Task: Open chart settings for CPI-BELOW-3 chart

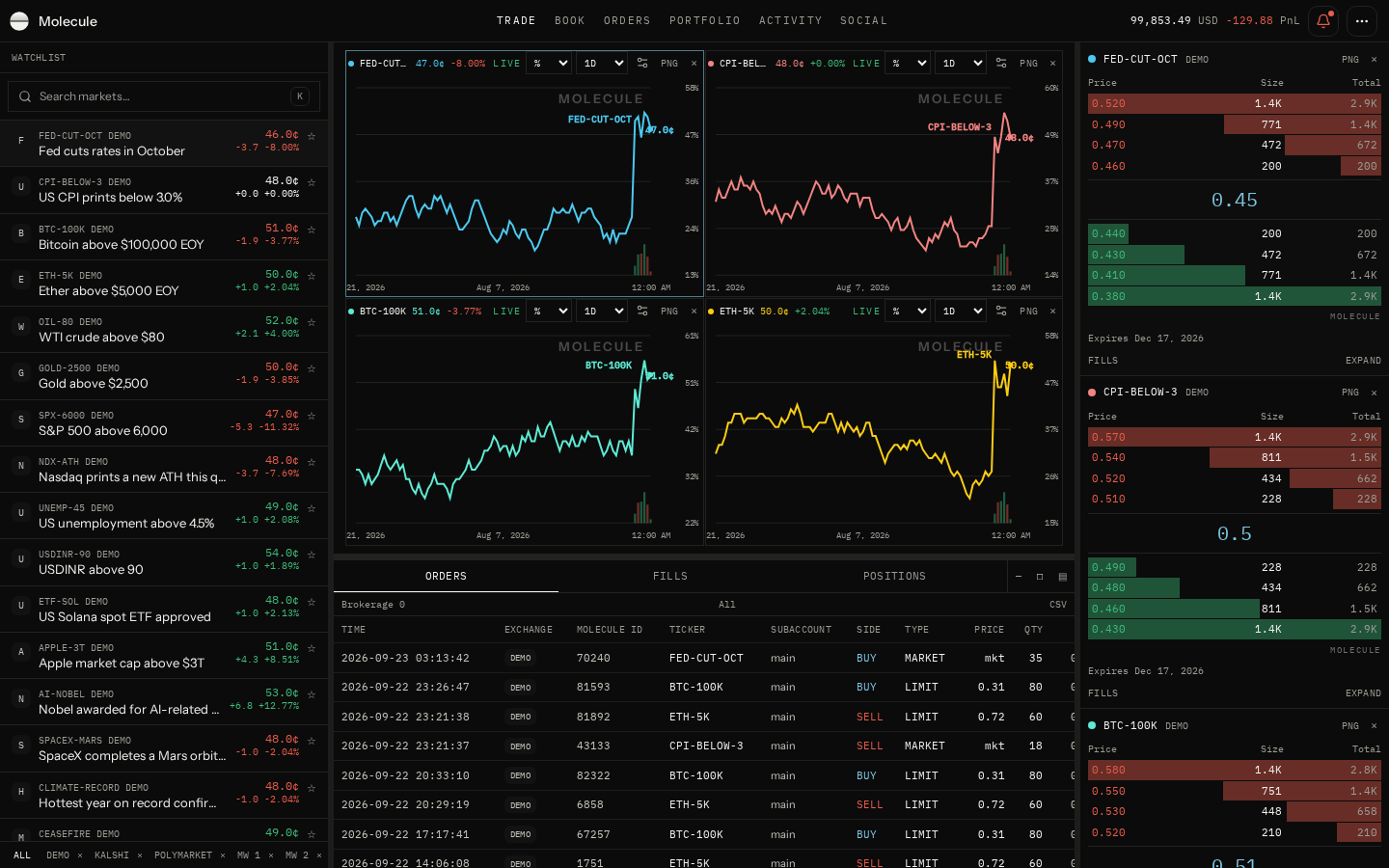Action: (1001, 64)
